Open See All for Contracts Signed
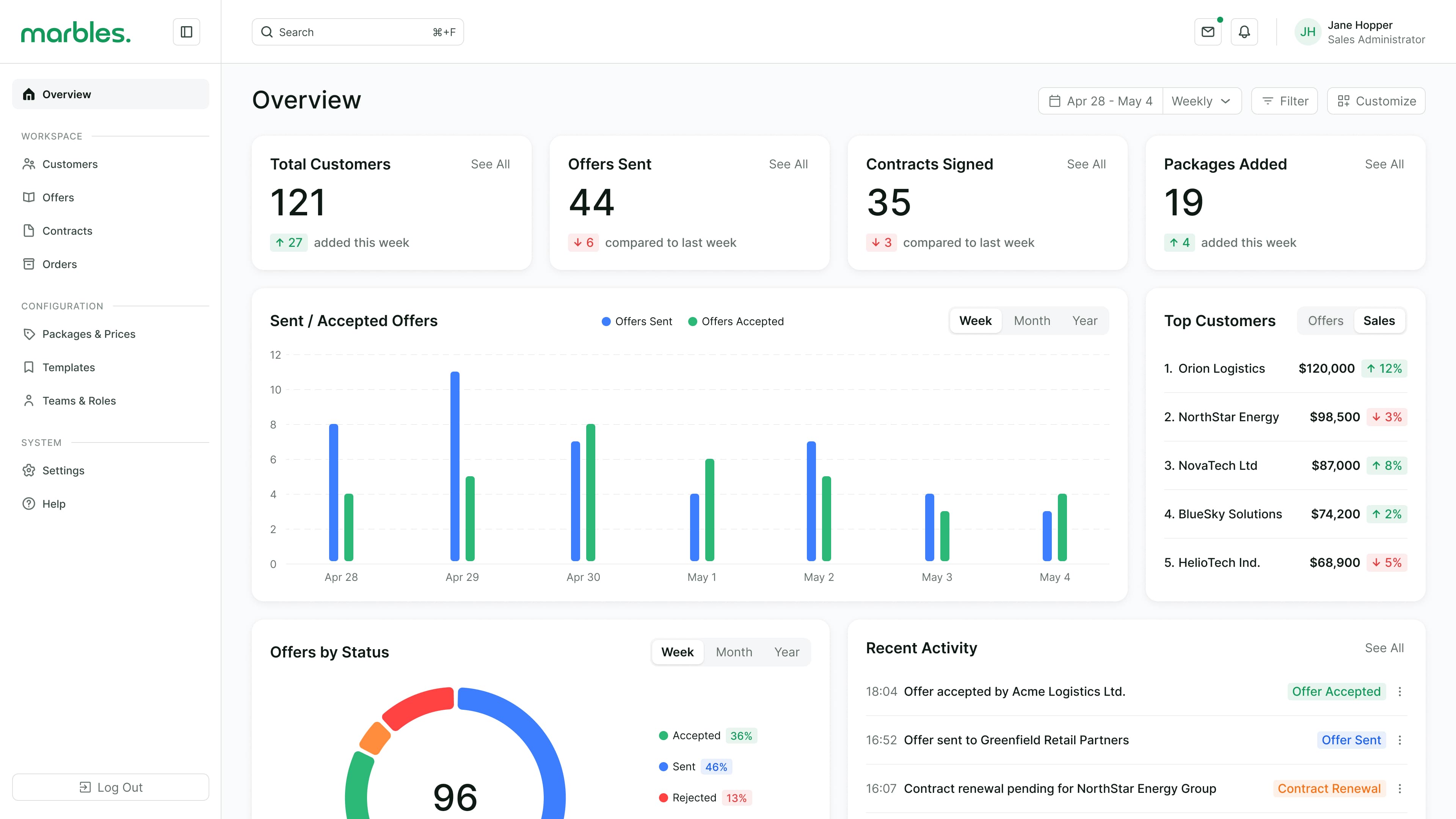This screenshot has height=819, width=1456. point(1086,164)
